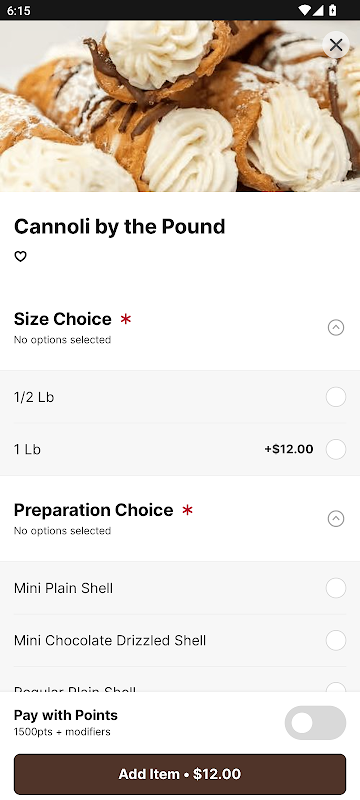Choose Mini Plain Shell radio button

click(x=336, y=588)
